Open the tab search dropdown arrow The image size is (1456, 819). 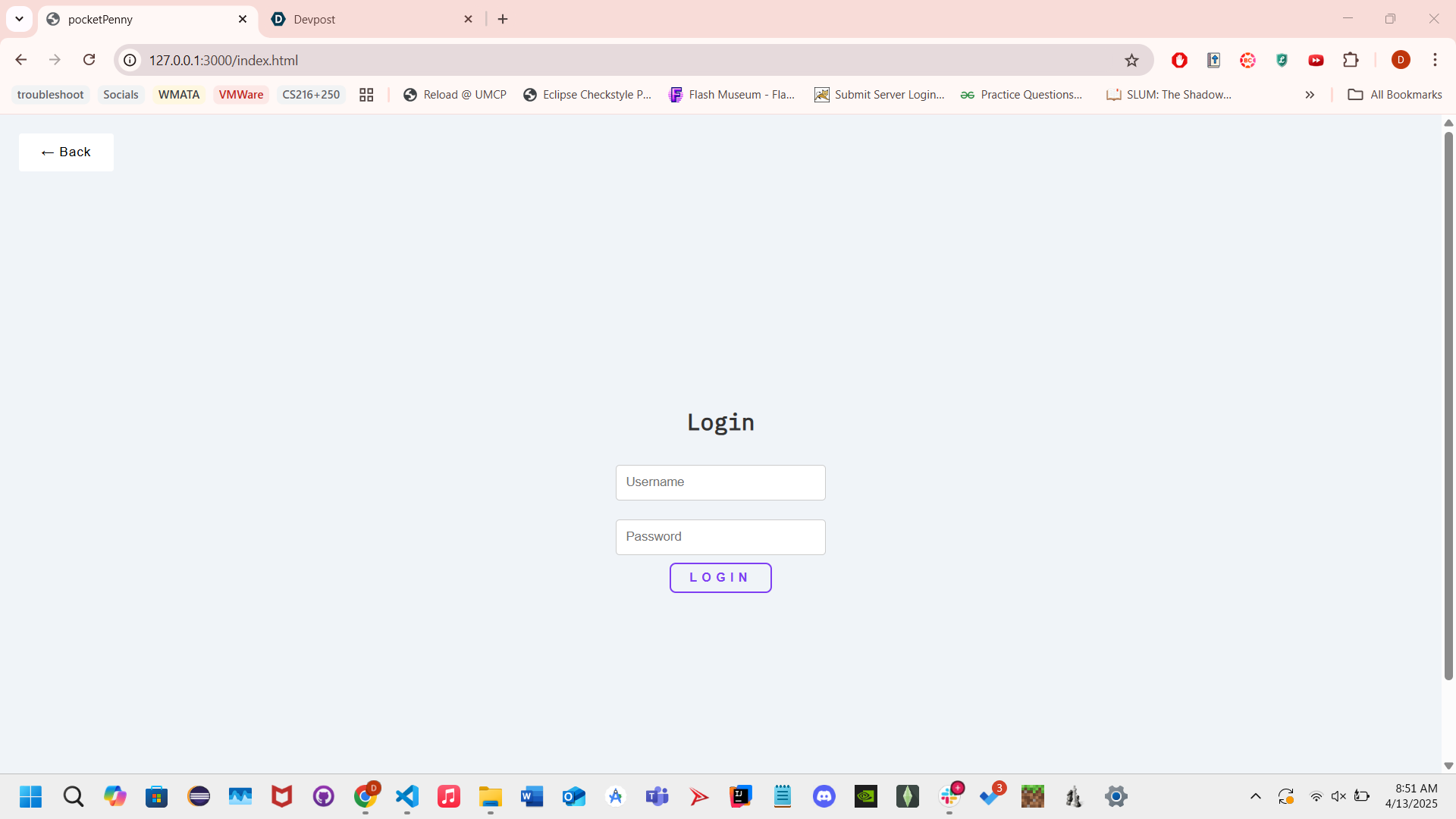[19, 19]
